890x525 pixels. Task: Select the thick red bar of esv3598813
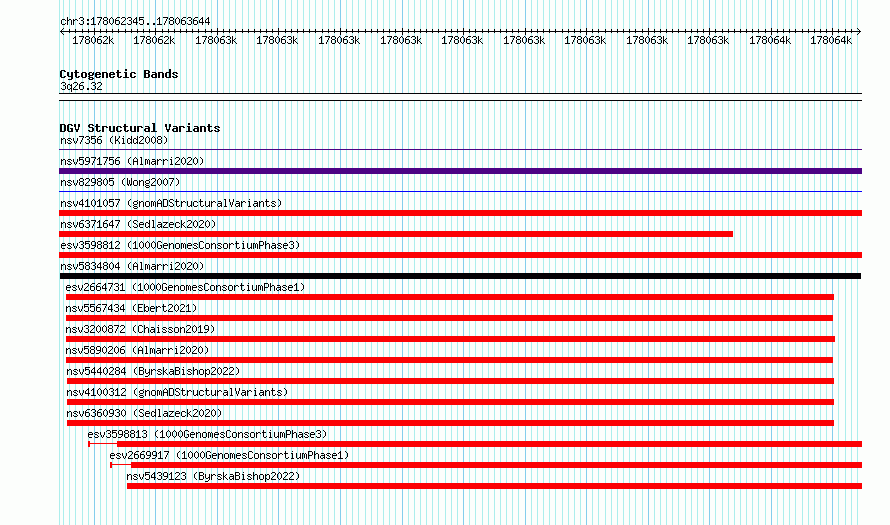[489, 444]
